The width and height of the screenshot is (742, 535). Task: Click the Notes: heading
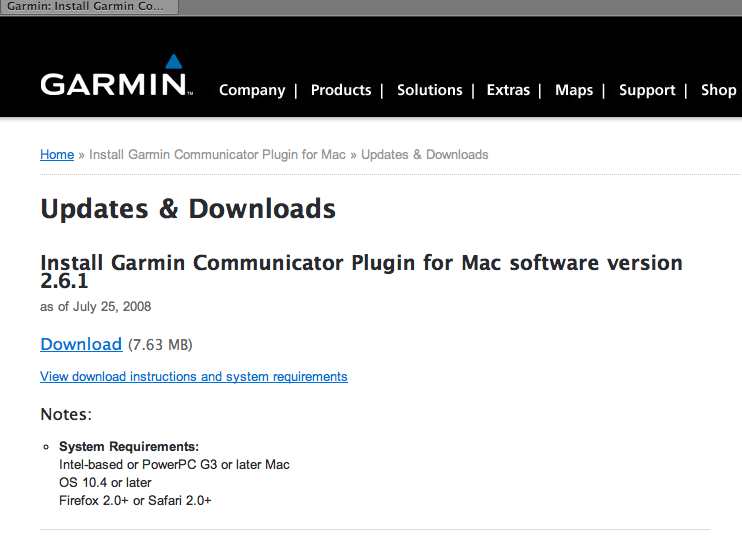tap(66, 414)
